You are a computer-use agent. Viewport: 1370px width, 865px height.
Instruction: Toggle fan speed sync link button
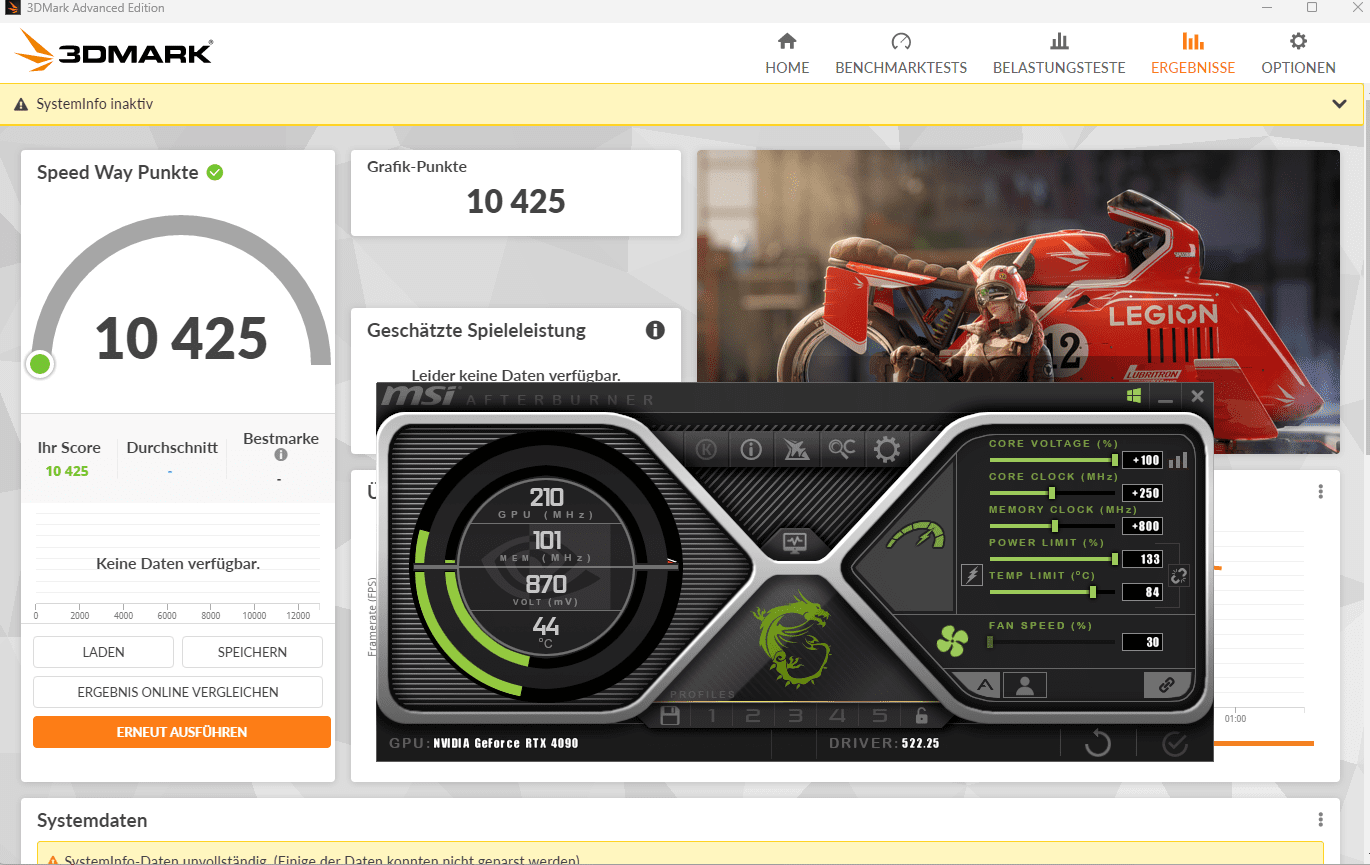[1166, 685]
